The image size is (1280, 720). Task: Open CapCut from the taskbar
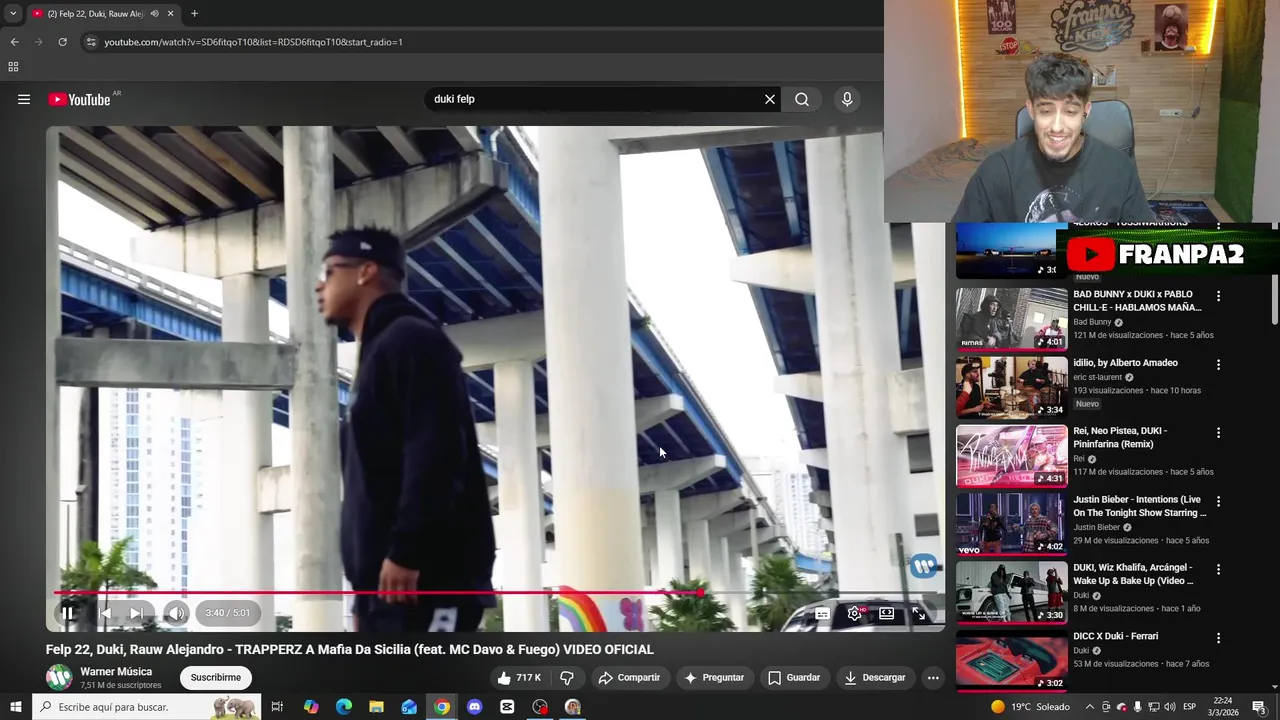click(507, 707)
